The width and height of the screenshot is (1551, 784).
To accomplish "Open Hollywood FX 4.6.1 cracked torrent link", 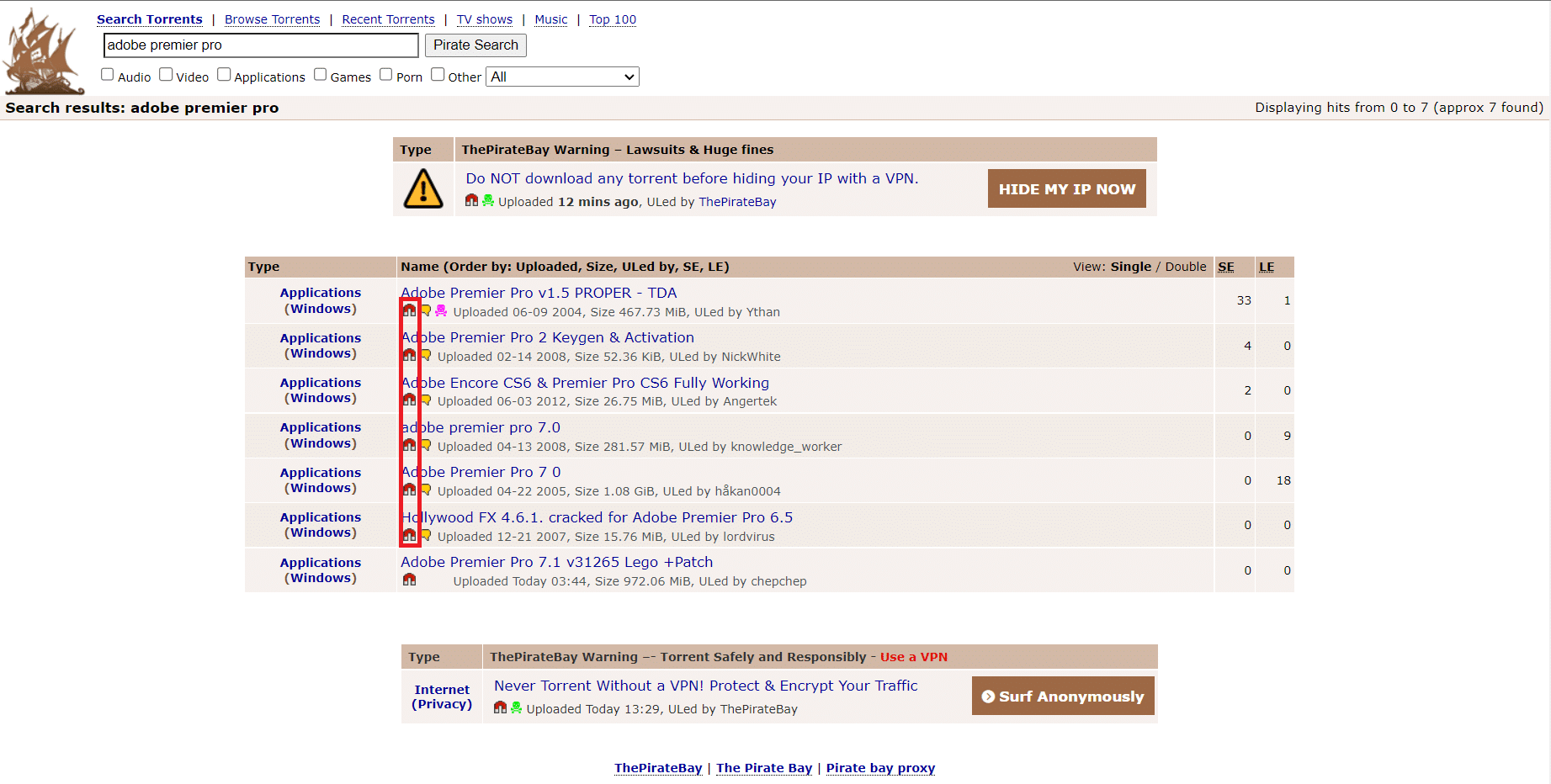I will click(x=597, y=517).
